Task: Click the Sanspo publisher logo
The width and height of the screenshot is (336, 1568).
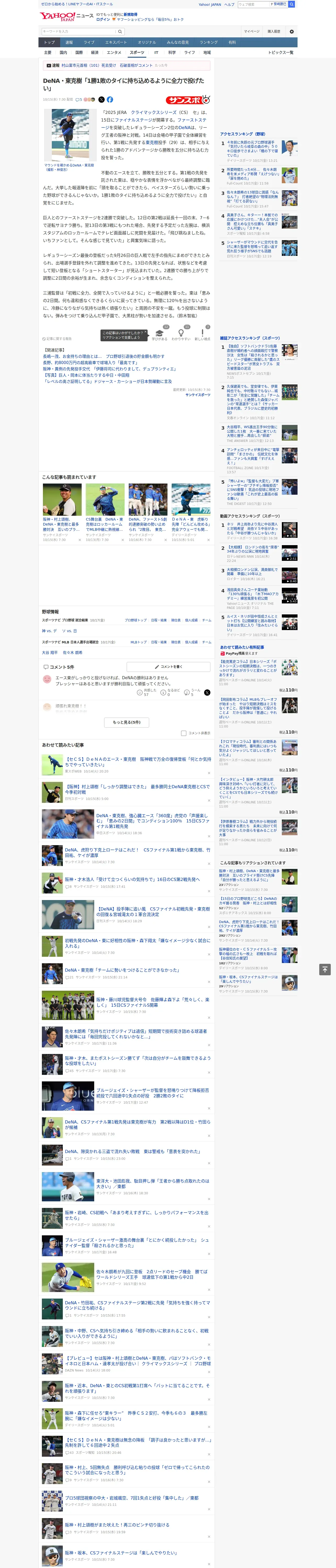Action: [188, 99]
